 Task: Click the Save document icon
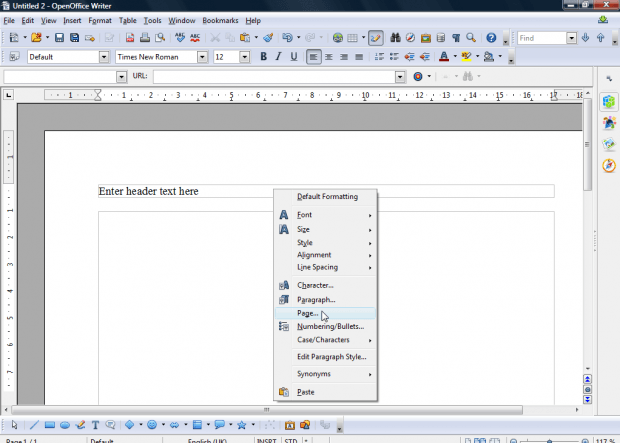click(x=59, y=38)
